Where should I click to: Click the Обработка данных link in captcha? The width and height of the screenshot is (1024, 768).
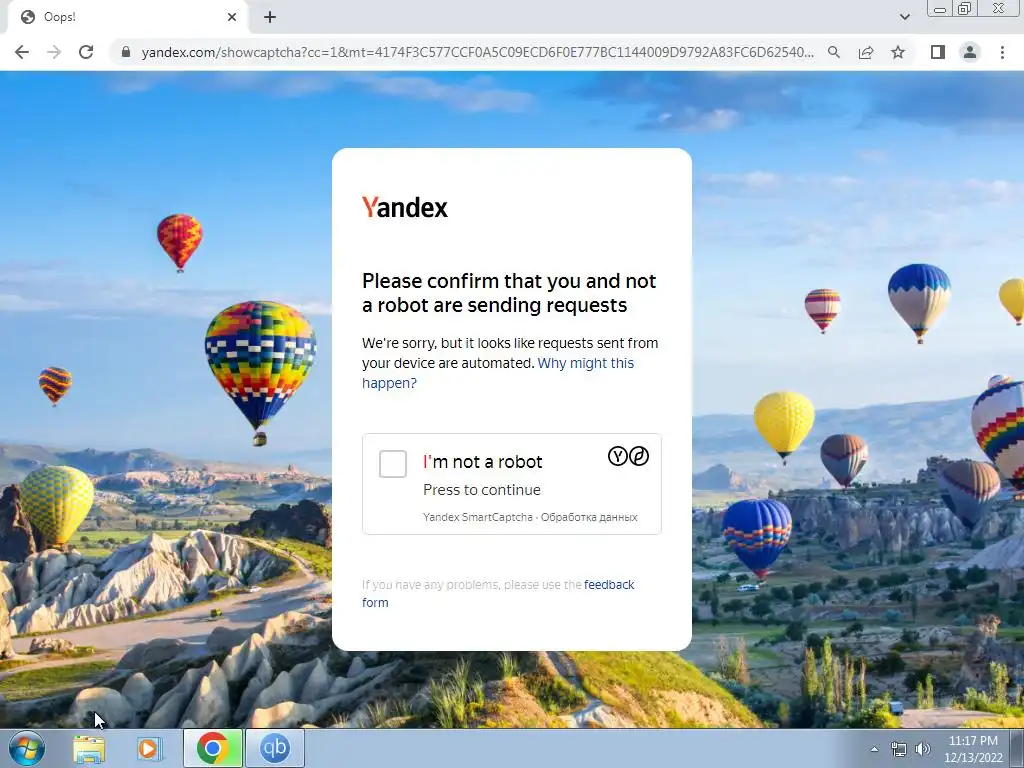click(589, 517)
